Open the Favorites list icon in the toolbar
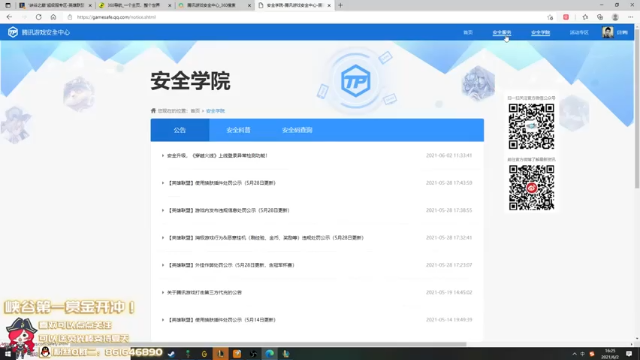The image size is (640, 360). (x=585, y=17)
